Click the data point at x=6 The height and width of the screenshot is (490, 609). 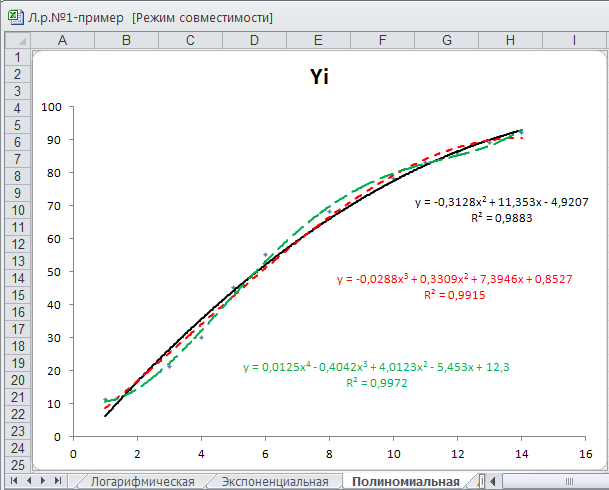[x=265, y=255]
